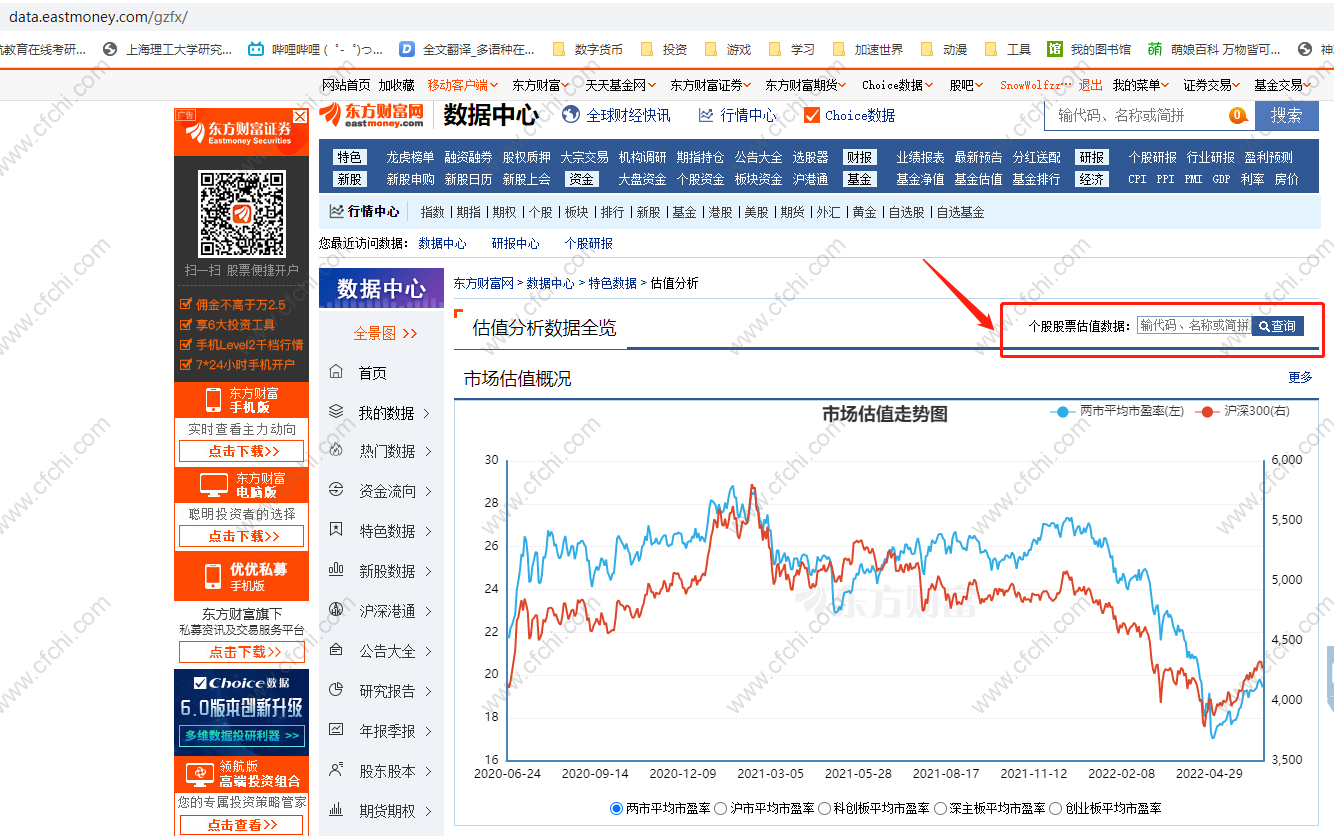Viewport: 1334px width, 836px height.
Task: Open the 我的图书馆 bookmark
Action: coord(1089,49)
